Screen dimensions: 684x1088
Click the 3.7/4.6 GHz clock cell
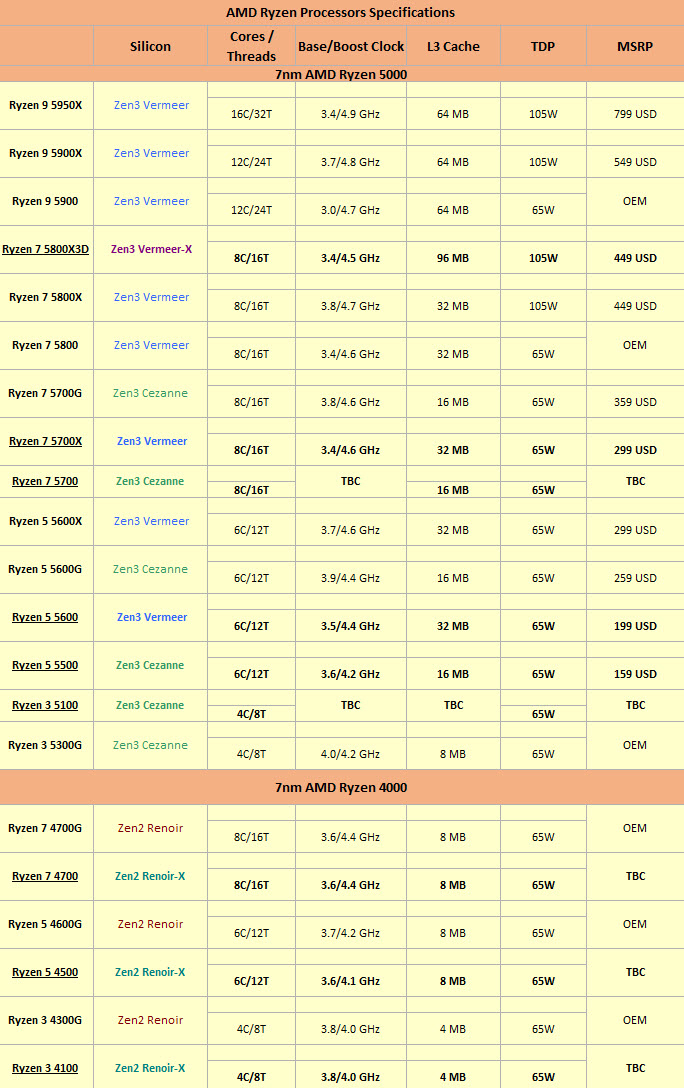(350, 530)
